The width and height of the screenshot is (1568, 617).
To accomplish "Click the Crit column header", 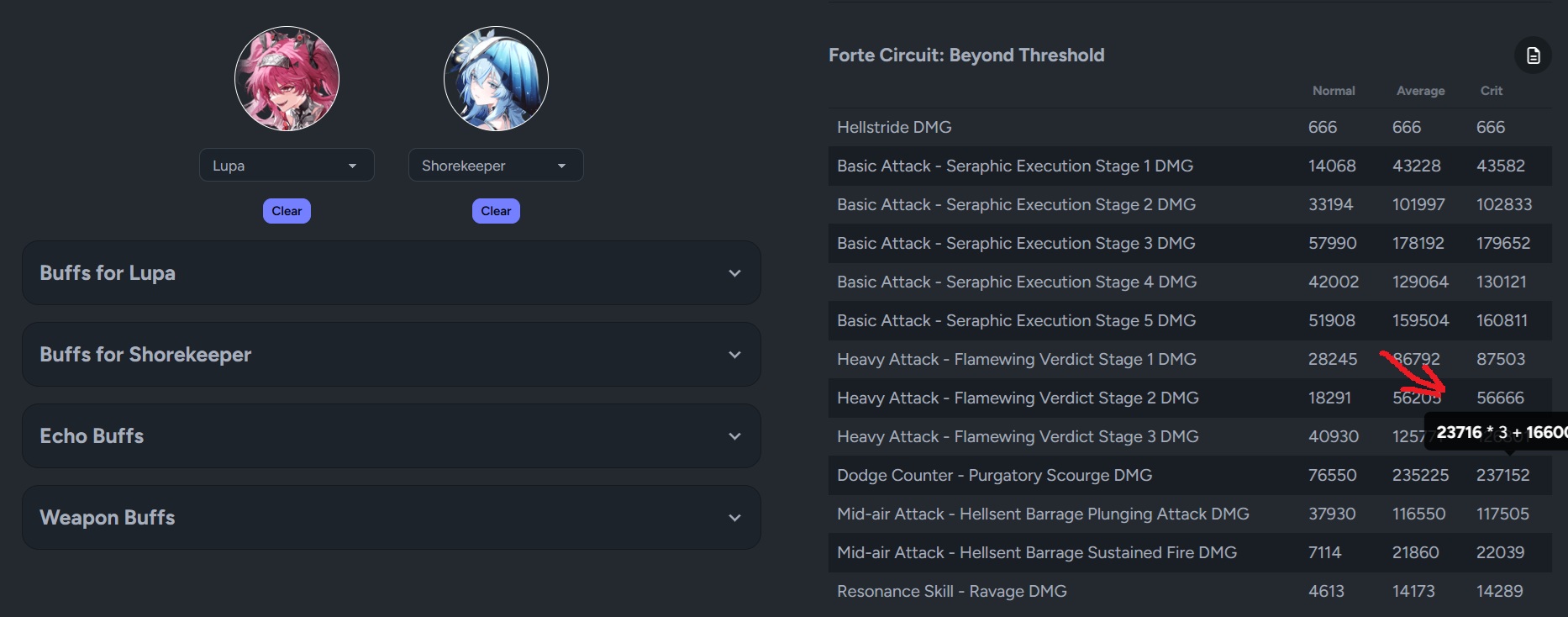I will coord(1492,91).
